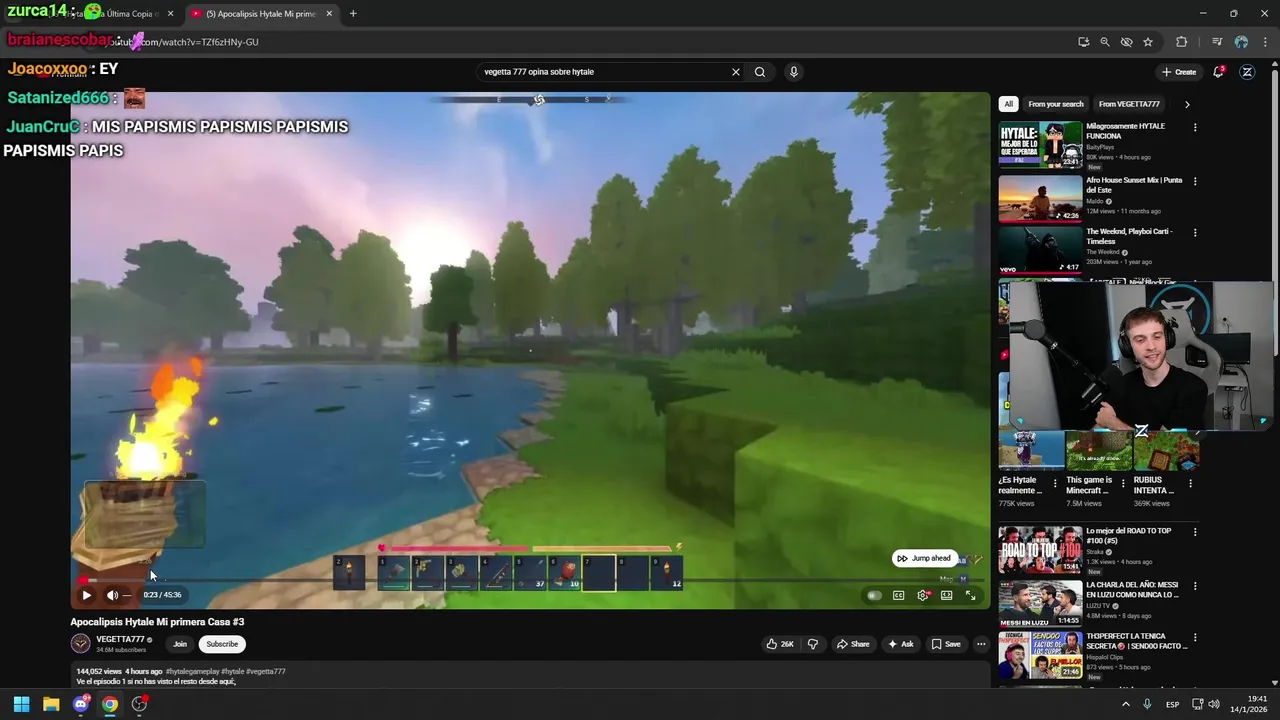This screenshot has height=720, width=1280.
Task: Save the video to a playlist
Action: pyautogui.click(x=945, y=644)
